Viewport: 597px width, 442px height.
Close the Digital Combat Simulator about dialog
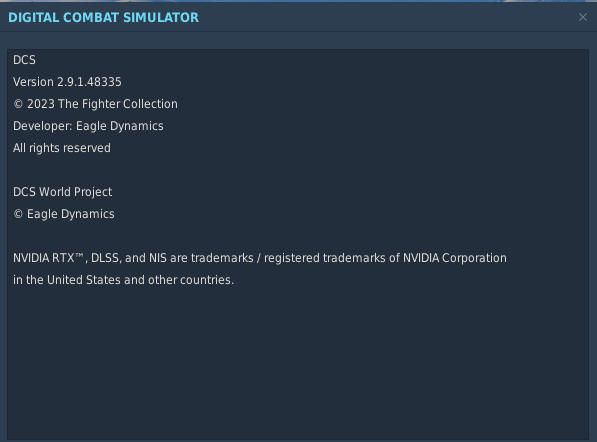point(583,17)
